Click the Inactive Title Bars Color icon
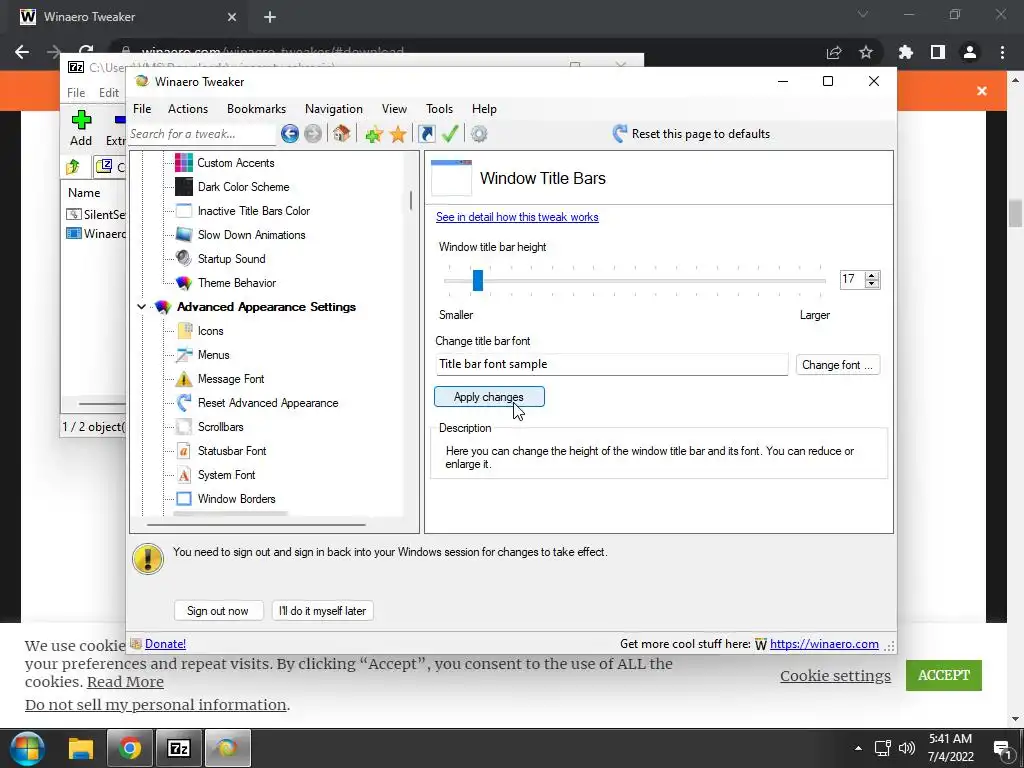 click(184, 211)
